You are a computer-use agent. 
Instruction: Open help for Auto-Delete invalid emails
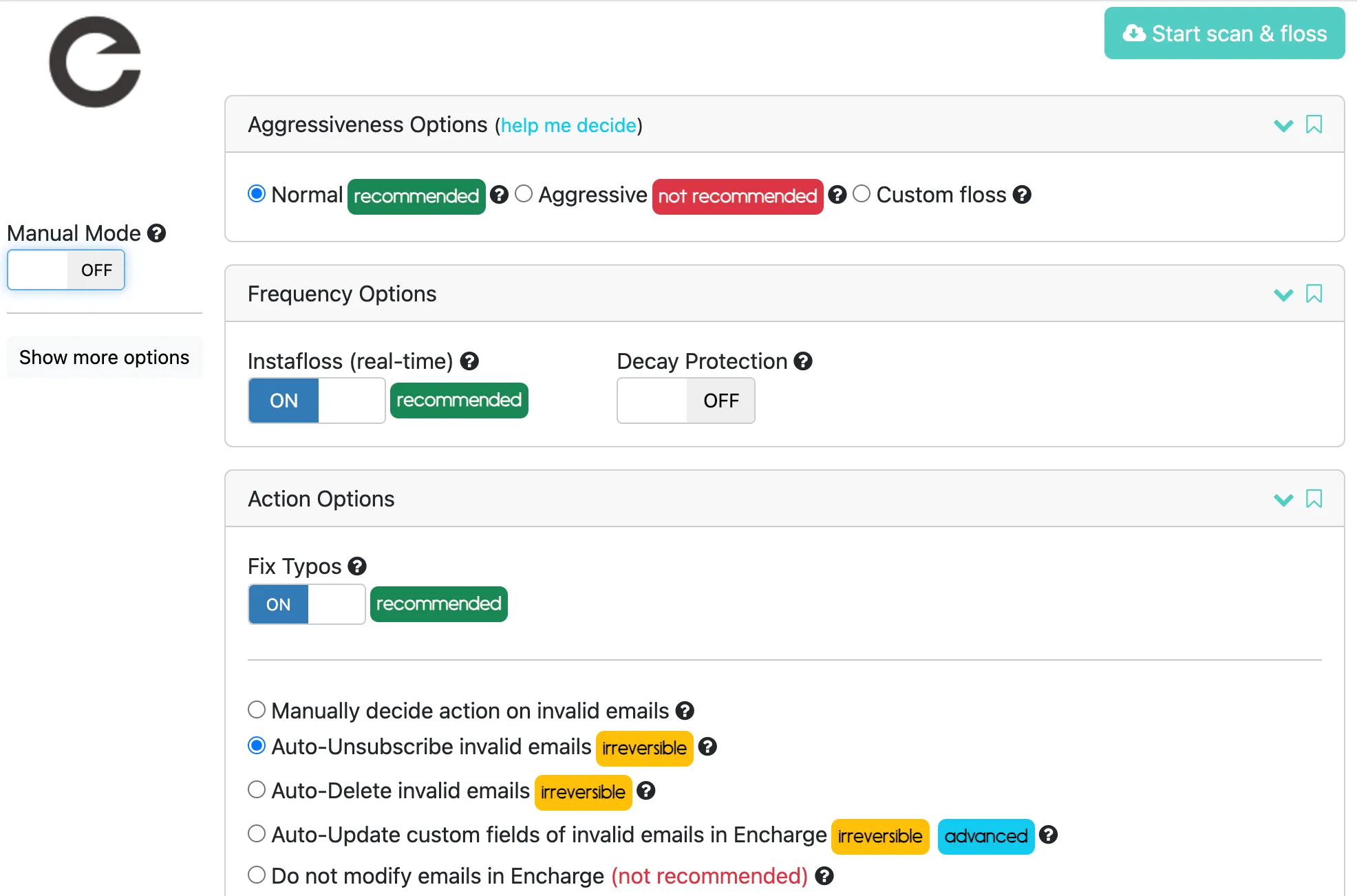645,791
